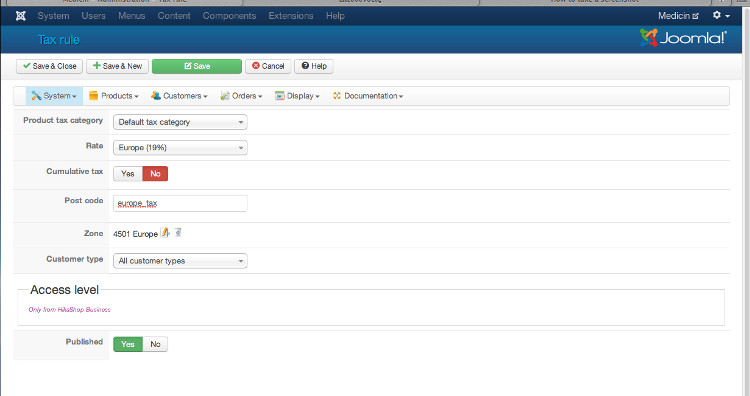Set Cumulative tax to No

155,174
